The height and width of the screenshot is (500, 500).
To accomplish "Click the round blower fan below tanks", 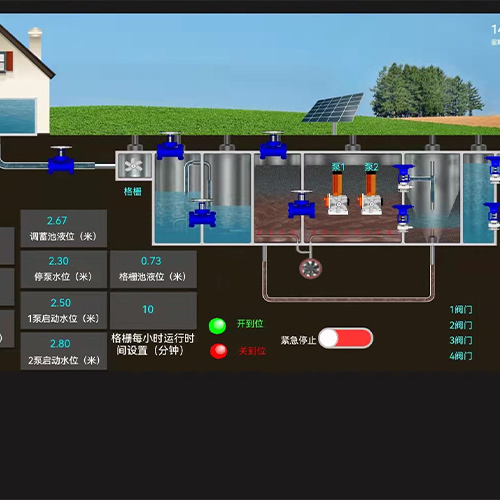I will click(x=310, y=268).
